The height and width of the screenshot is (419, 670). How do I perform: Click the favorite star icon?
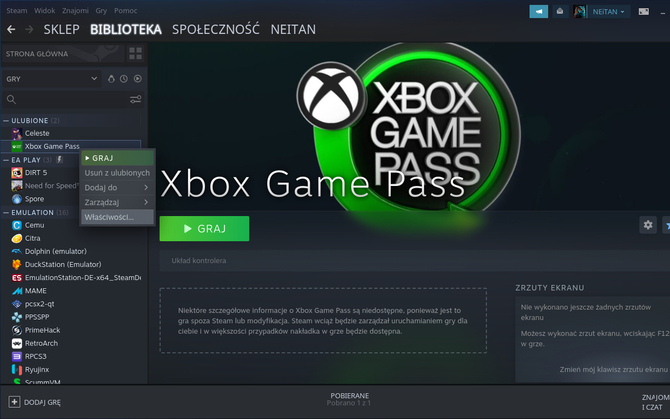[667, 225]
